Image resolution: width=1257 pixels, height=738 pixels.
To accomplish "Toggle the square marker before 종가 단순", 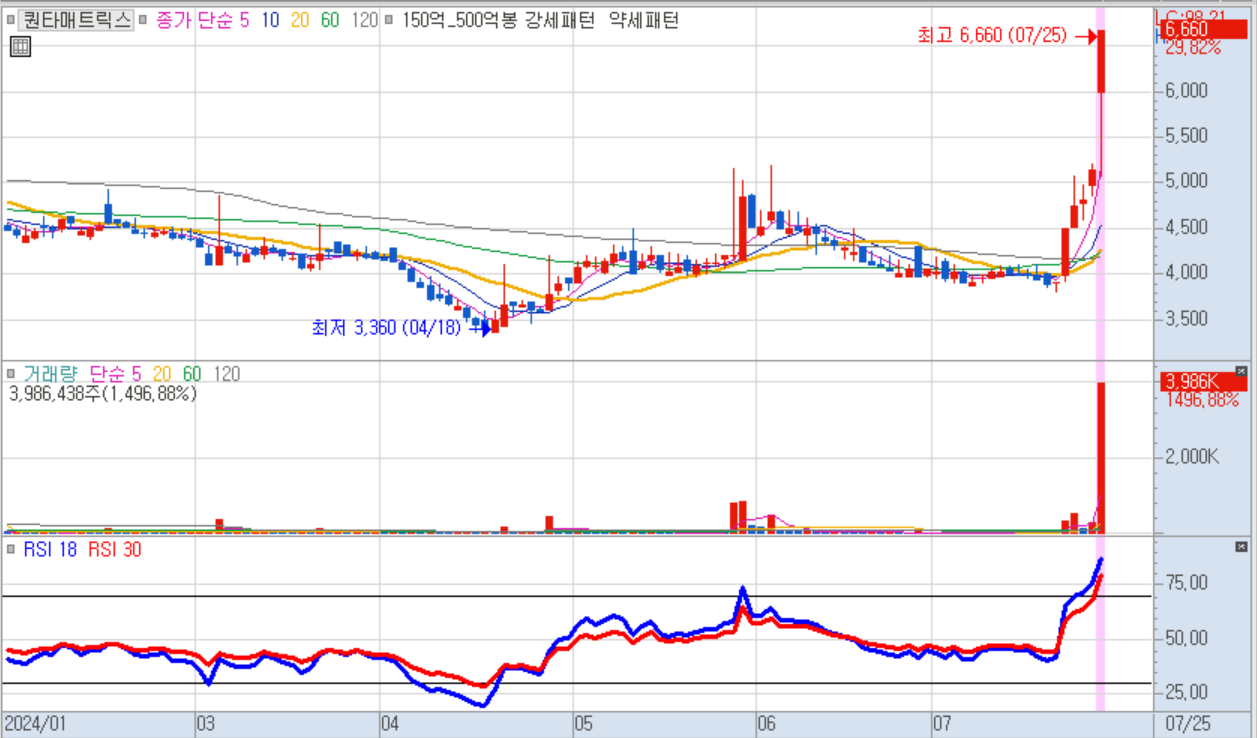I will 144,20.
